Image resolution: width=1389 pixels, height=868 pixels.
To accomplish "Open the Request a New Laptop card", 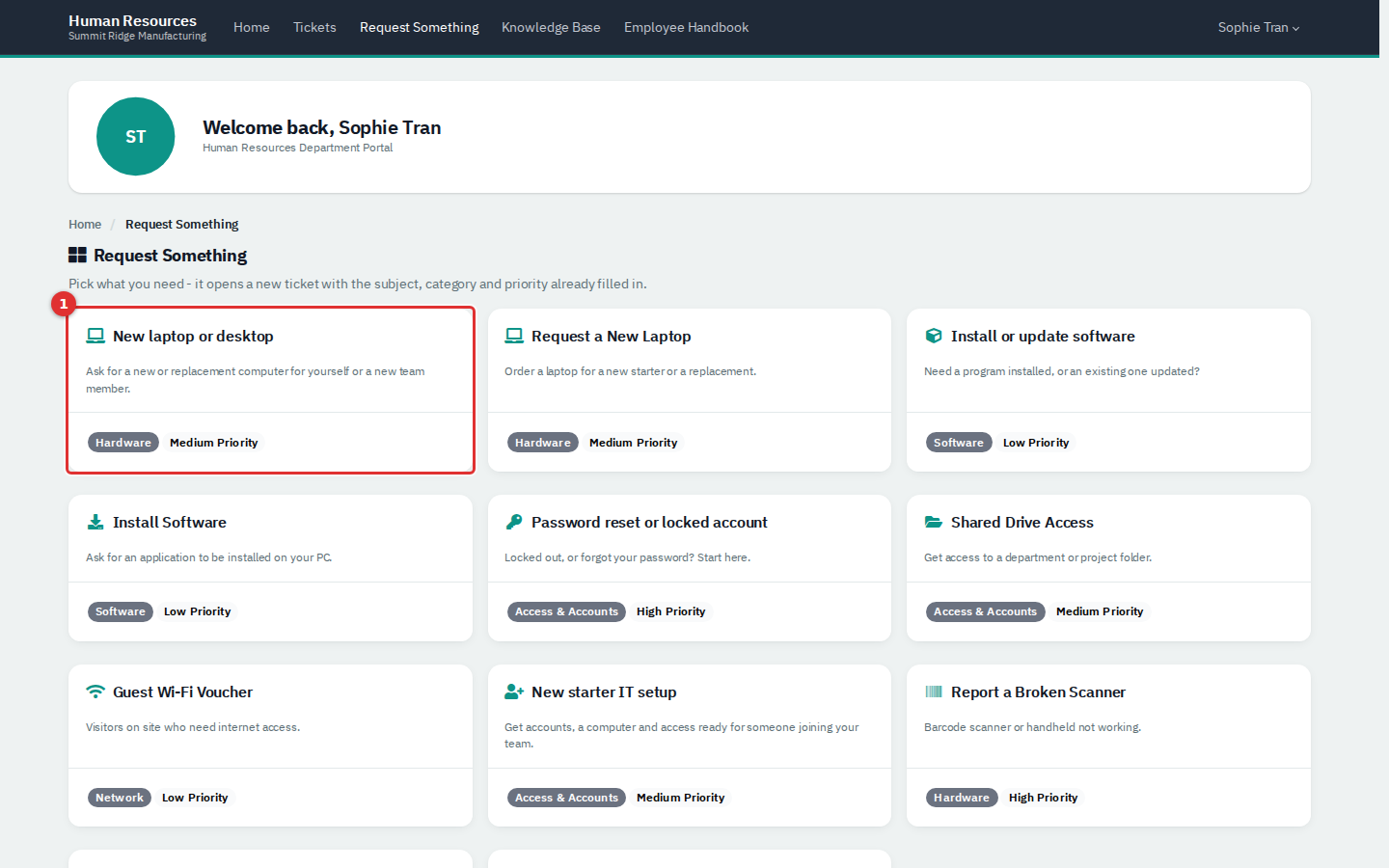I will tap(690, 391).
